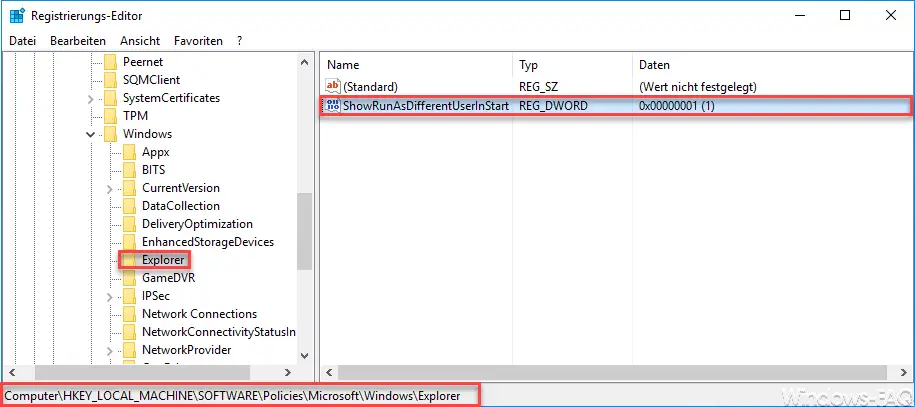Select the Peernet key label
Viewport: 915px width, 407px height.
[143, 62]
